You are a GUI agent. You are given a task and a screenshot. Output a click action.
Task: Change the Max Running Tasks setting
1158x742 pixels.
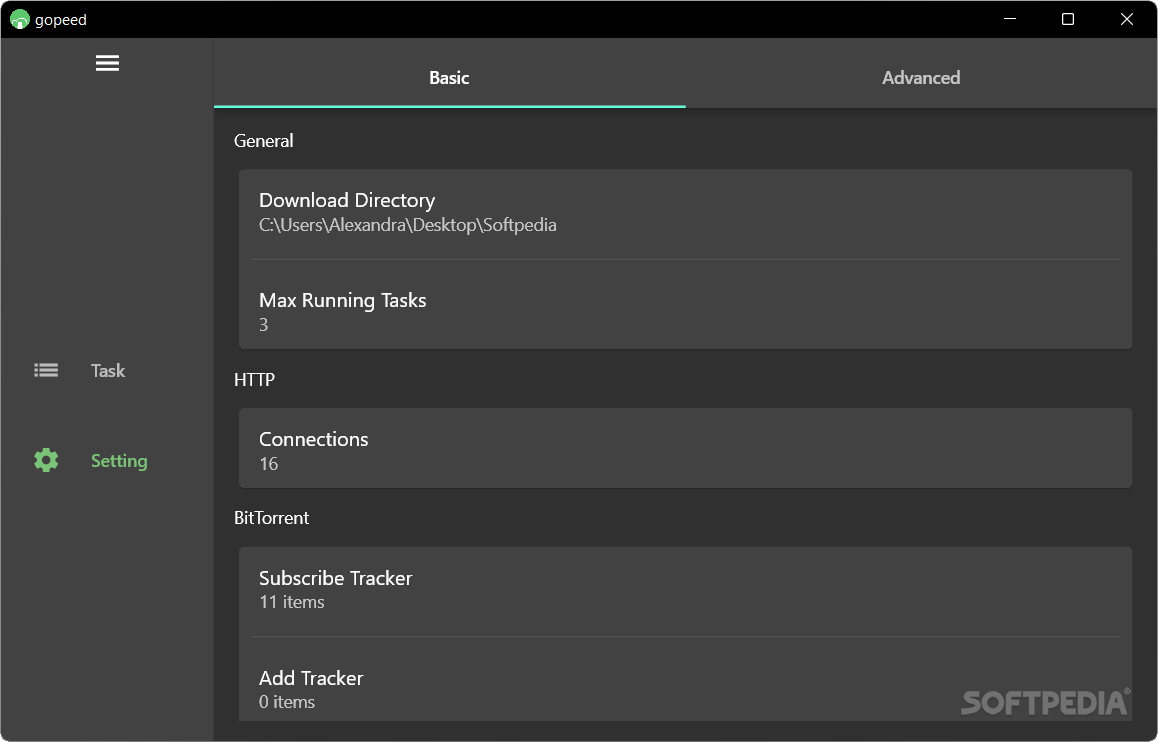[685, 304]
